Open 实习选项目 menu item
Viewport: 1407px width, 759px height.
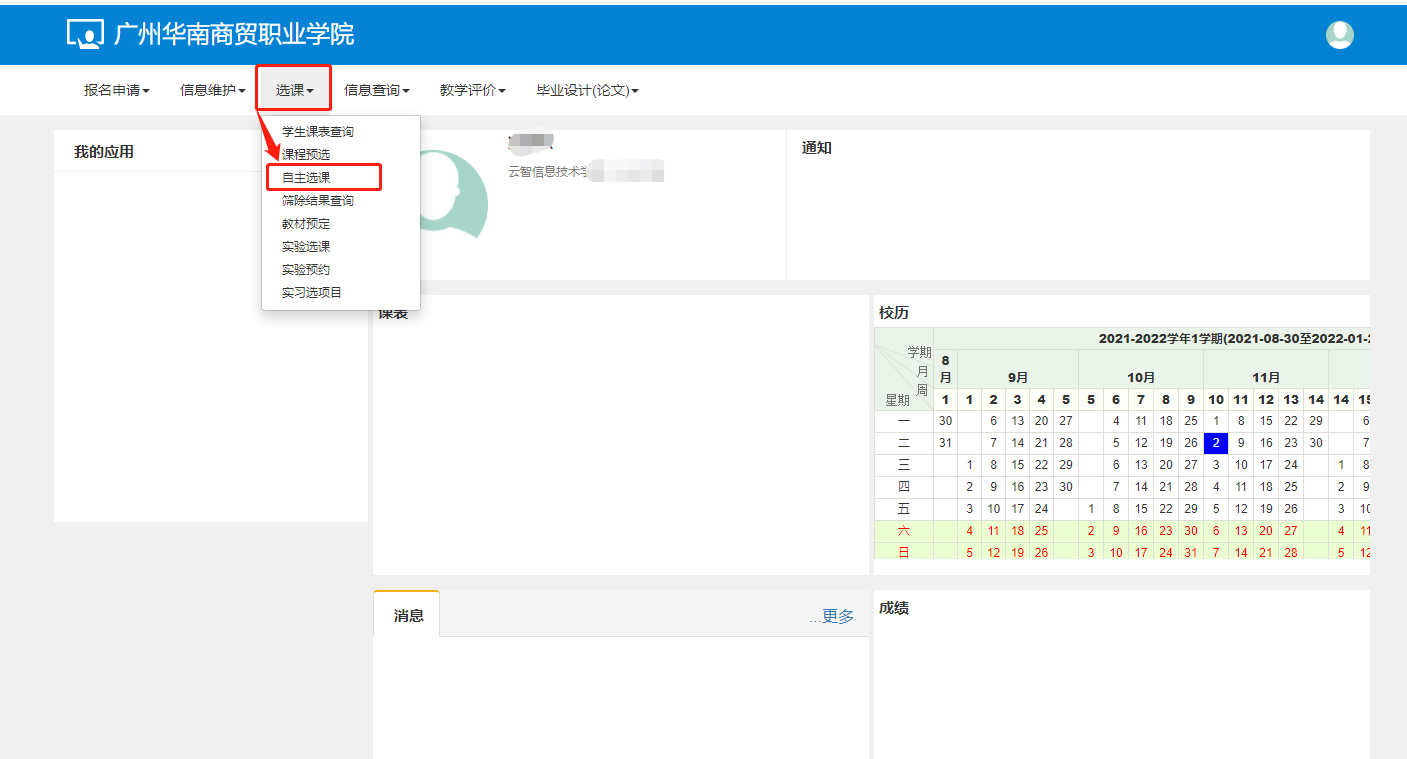(312, 293)
